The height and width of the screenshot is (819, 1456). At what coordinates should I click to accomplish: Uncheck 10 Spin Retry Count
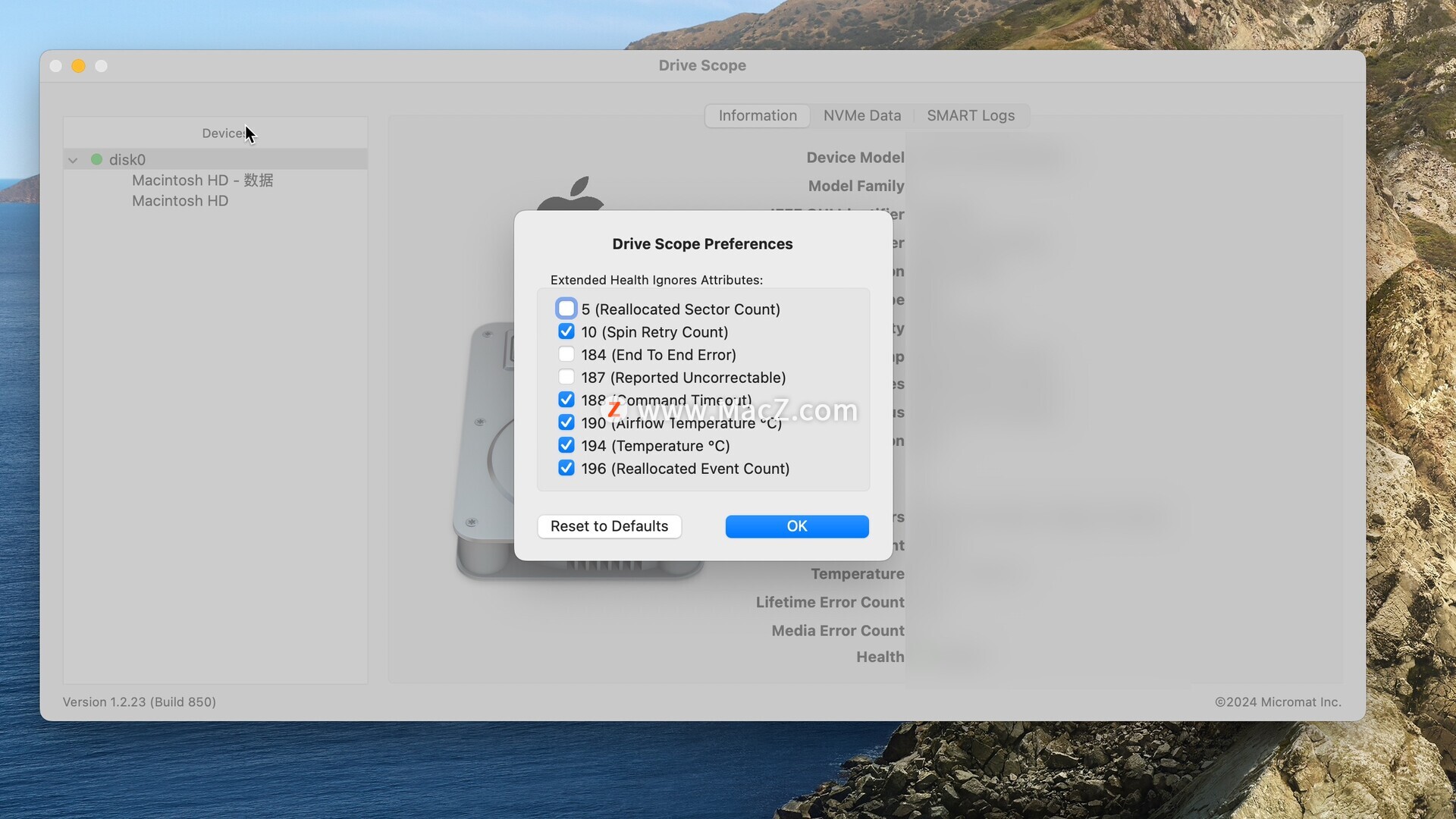(566, 331)
